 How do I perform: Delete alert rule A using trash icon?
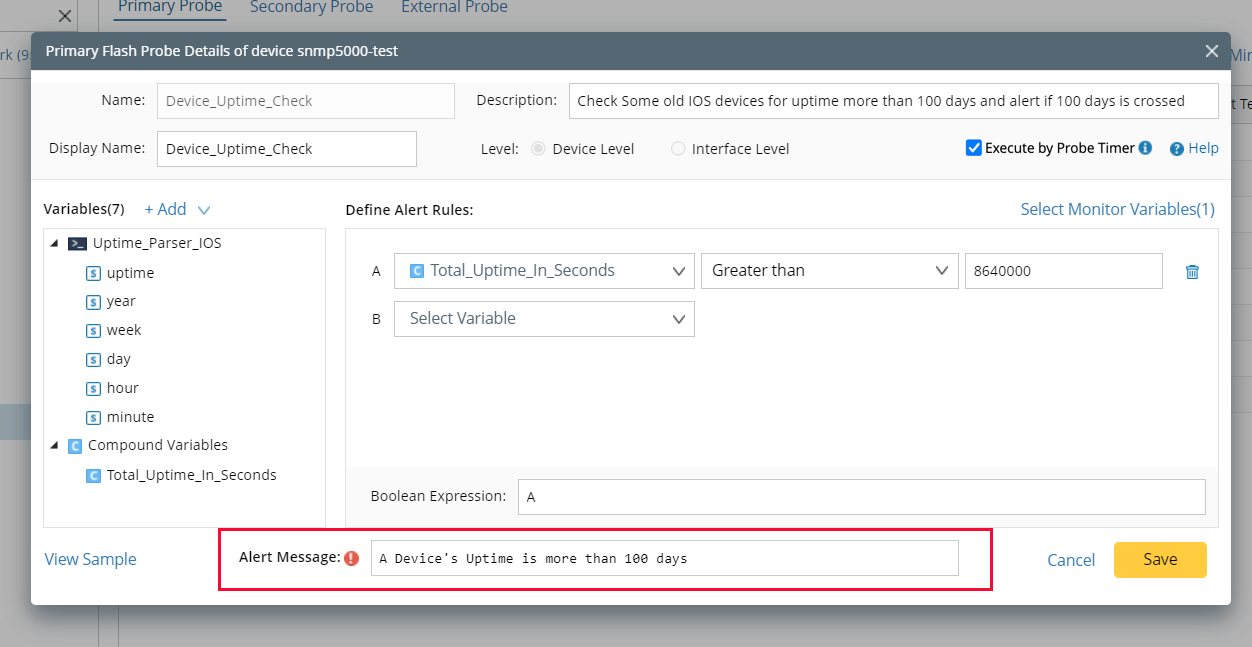coord(1192,270)
